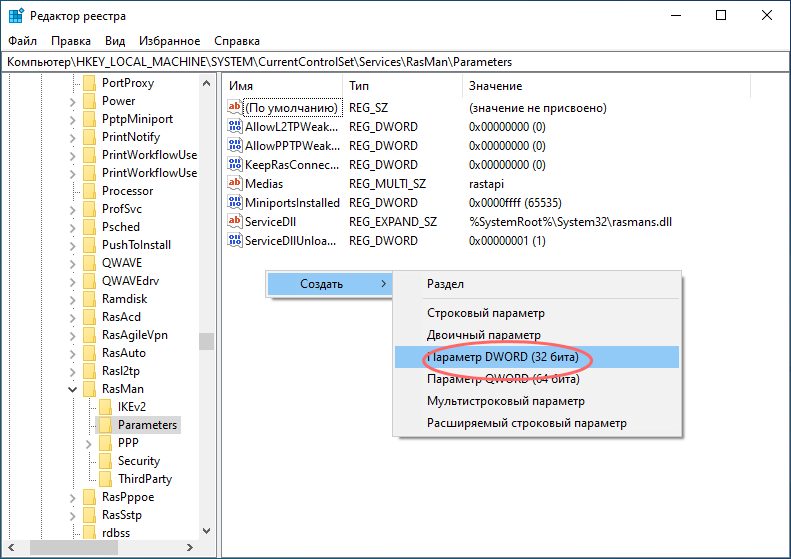Click the Ramdisk folder icon
791x559 pixels.
[89, 299]
